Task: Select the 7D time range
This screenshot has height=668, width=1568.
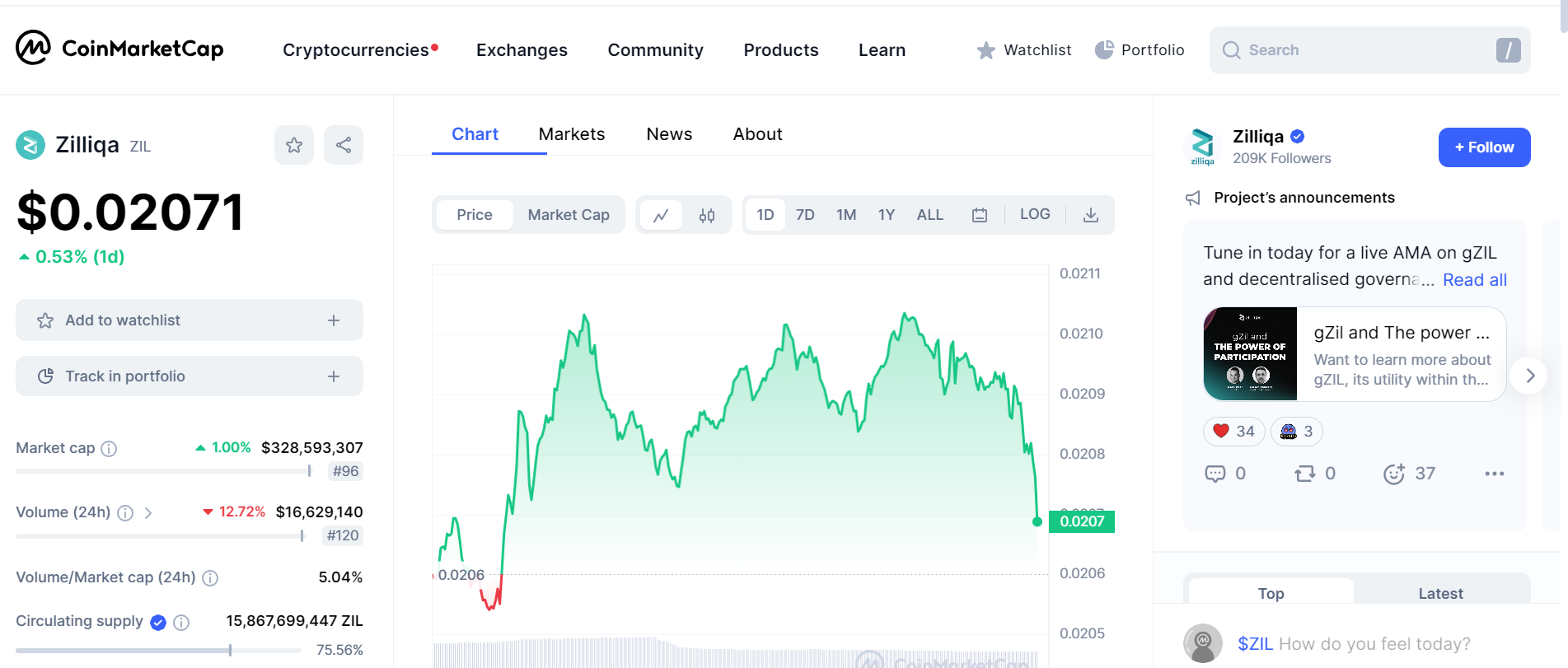Action: [805, 215]
